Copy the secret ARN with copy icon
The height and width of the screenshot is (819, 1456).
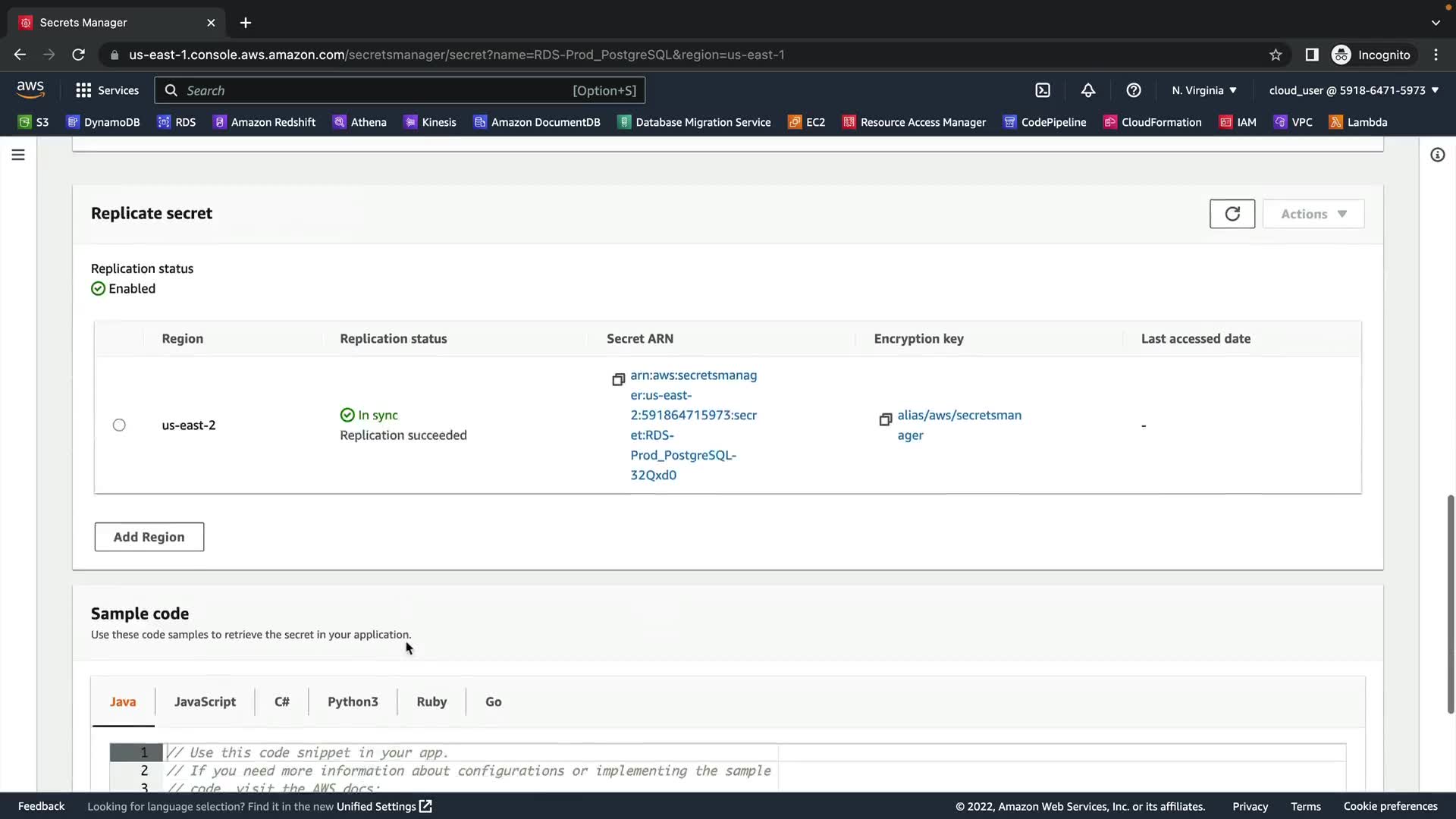[619, 379]
